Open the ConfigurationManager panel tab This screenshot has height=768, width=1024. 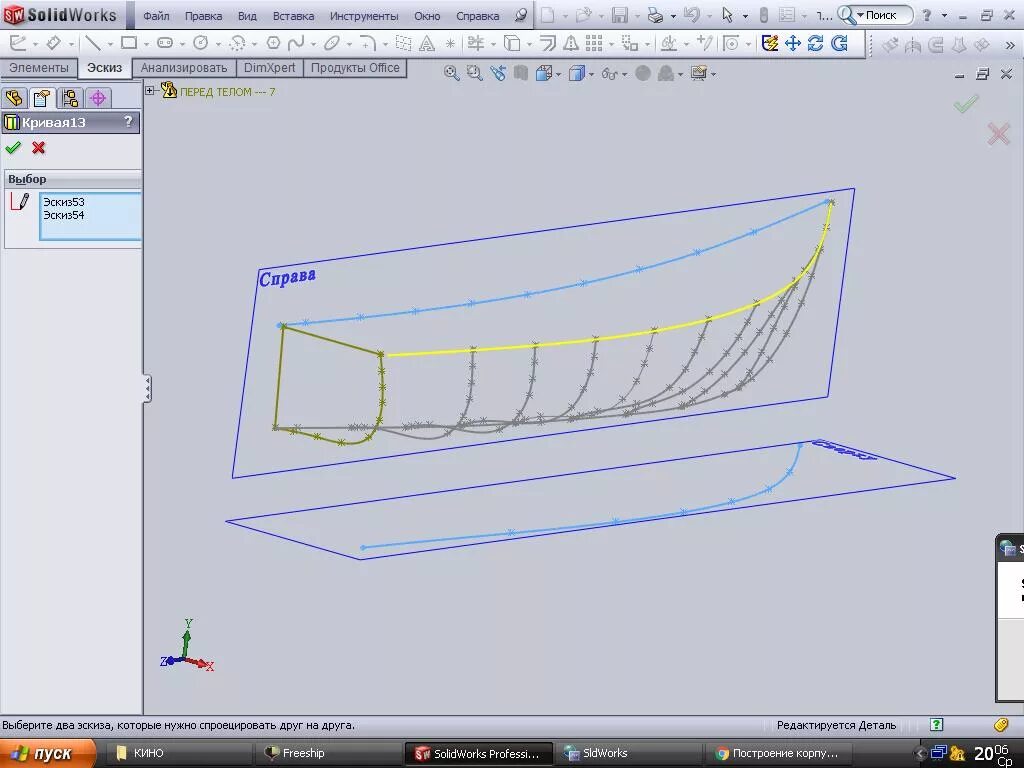70,98
